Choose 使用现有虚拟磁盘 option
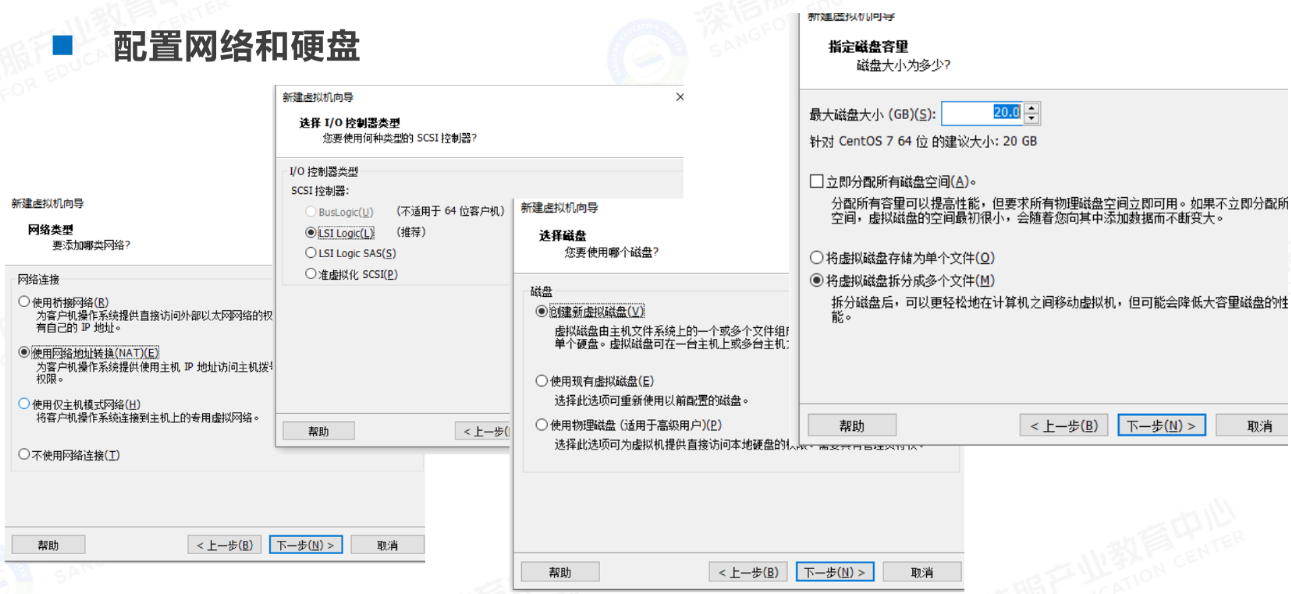The width and height of the screenshot is (1291, 594). [542, 381]
